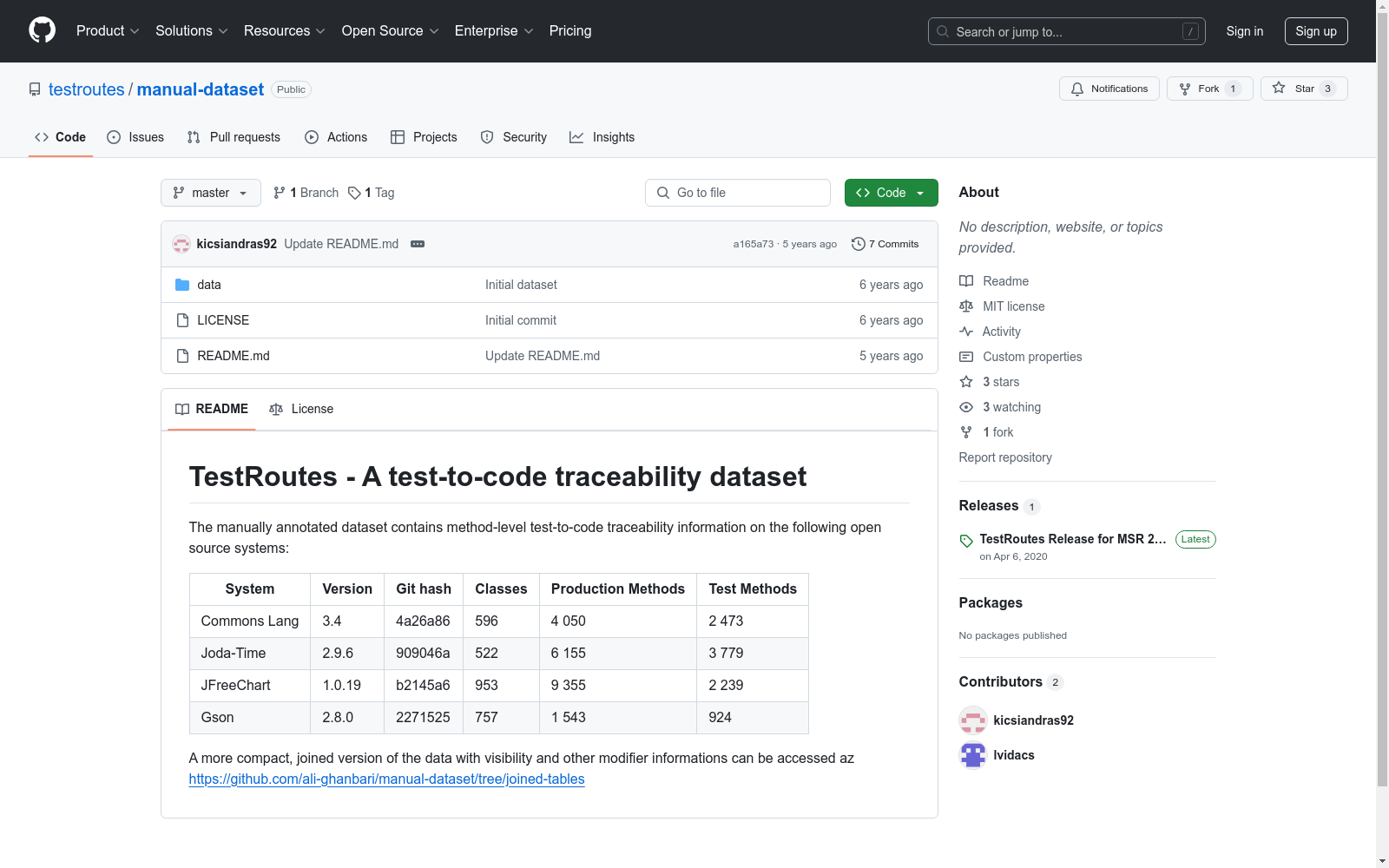Click the Go to file search field
Screen dimensions: 1389x868
[x=738, y=193]
